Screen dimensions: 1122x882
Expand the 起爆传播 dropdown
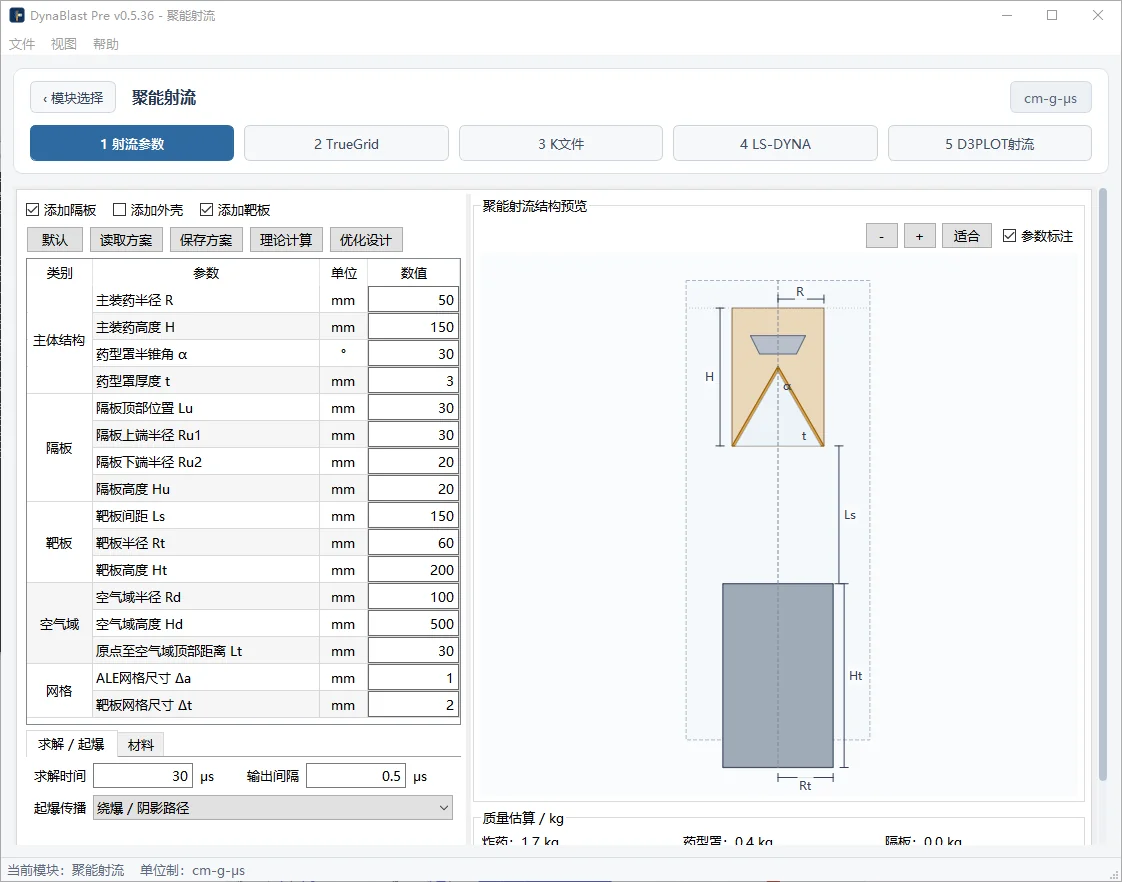point(273,808)
